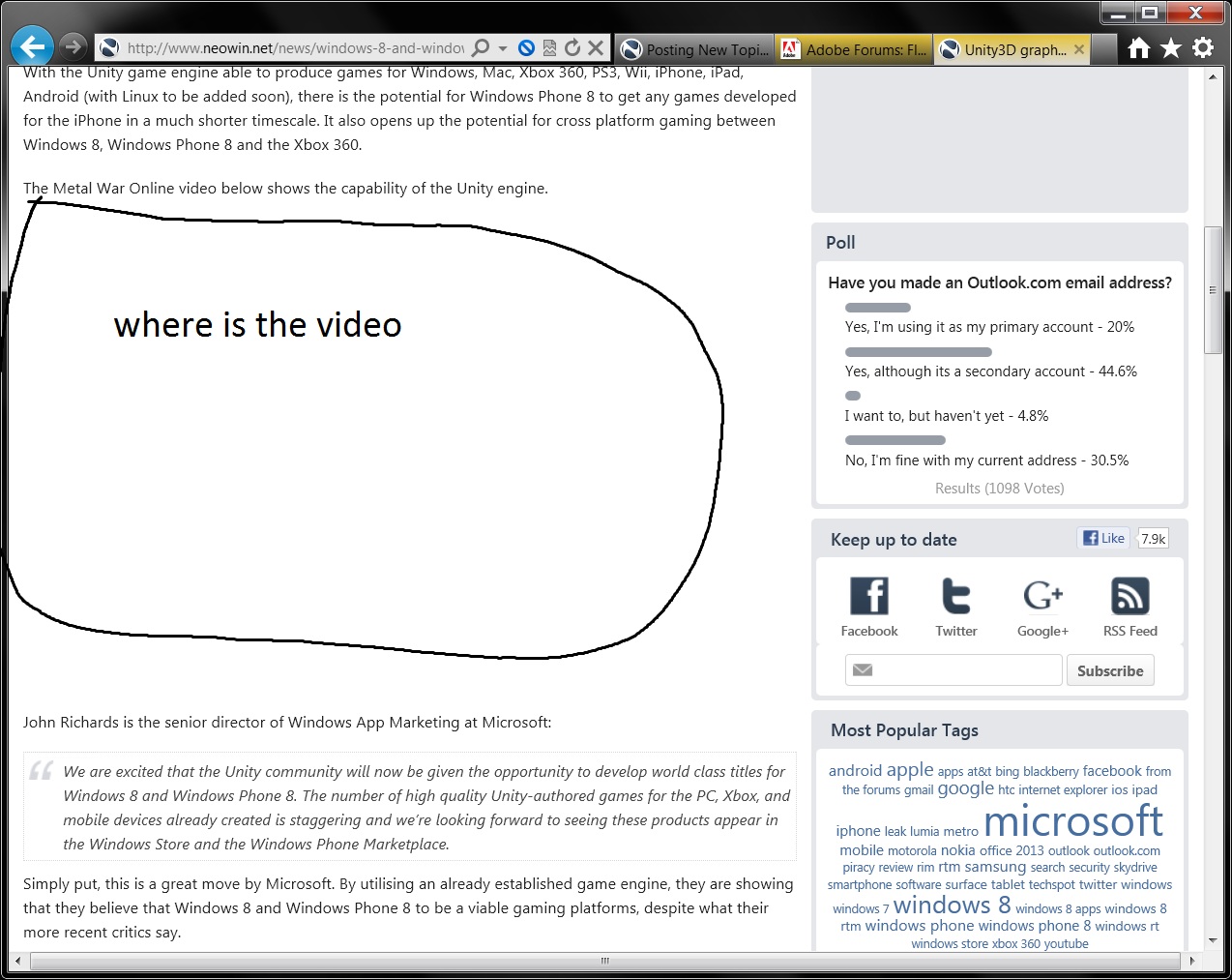Click the horizontal scrollbar right arrow

pos(1191,961)
